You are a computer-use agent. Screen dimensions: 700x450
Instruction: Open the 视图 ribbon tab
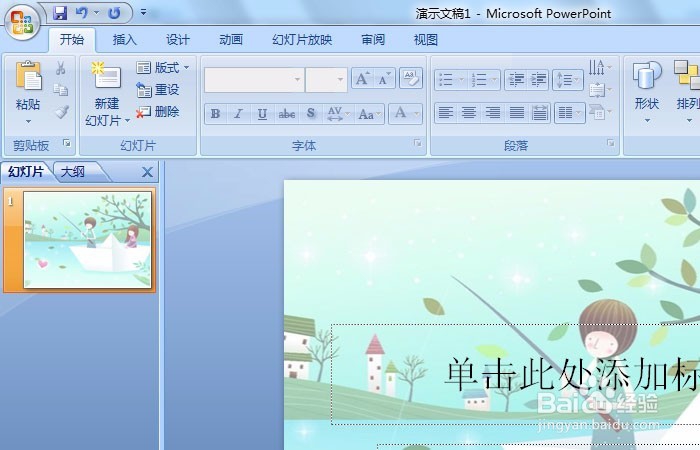(x=425, y=40)
